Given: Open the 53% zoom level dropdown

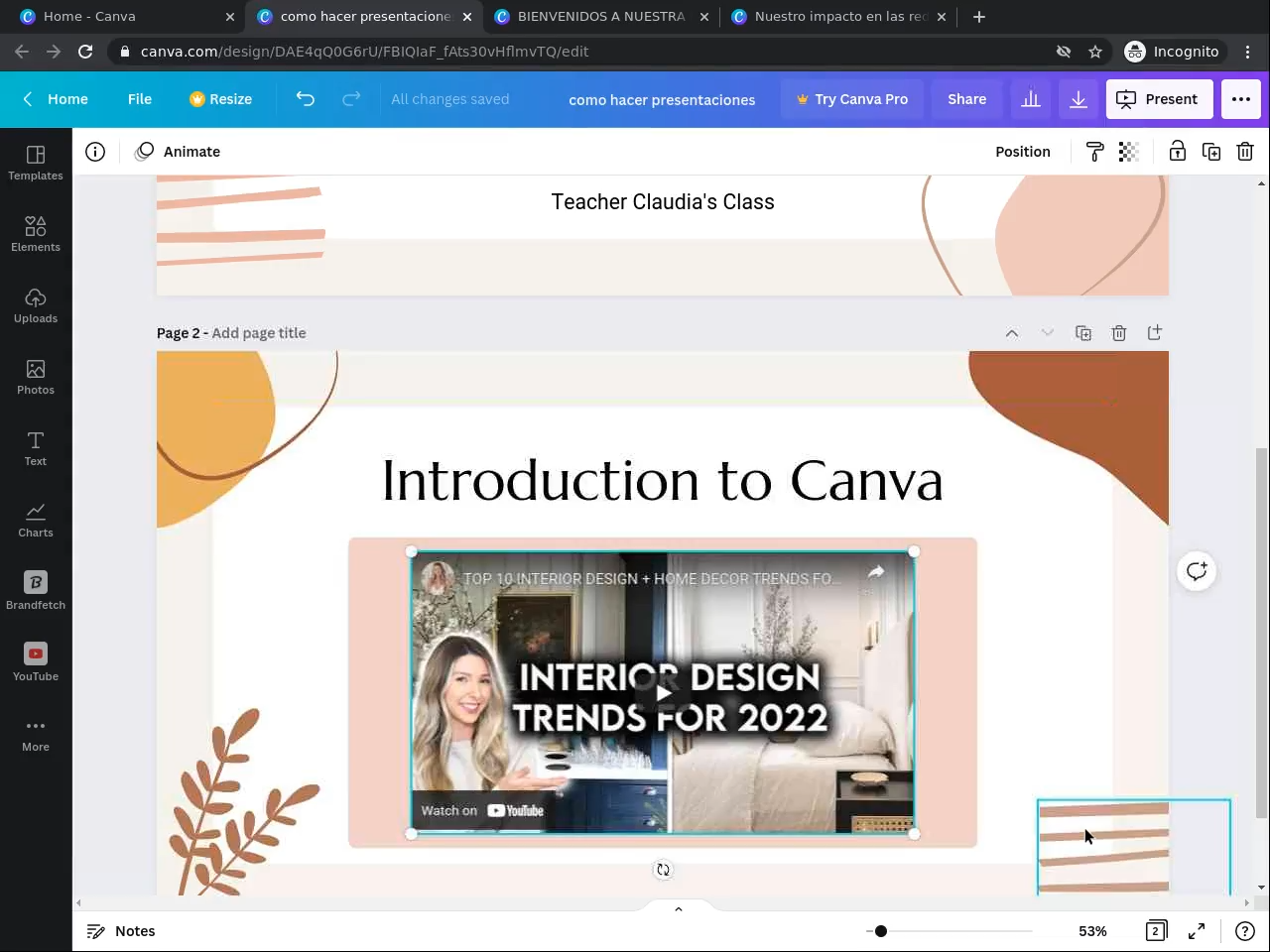Looking at the screenshot, I should click(1092, 931).
